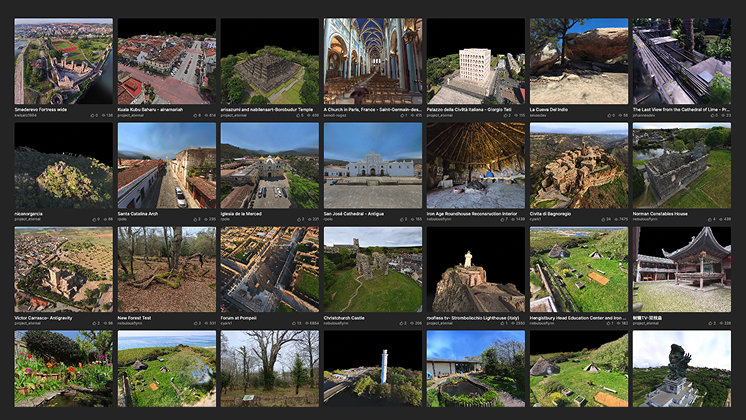Viewport: 746px width, 420px height.
Task: Like the Civita di Bagnoregio scene
Action: pos(603,219)
